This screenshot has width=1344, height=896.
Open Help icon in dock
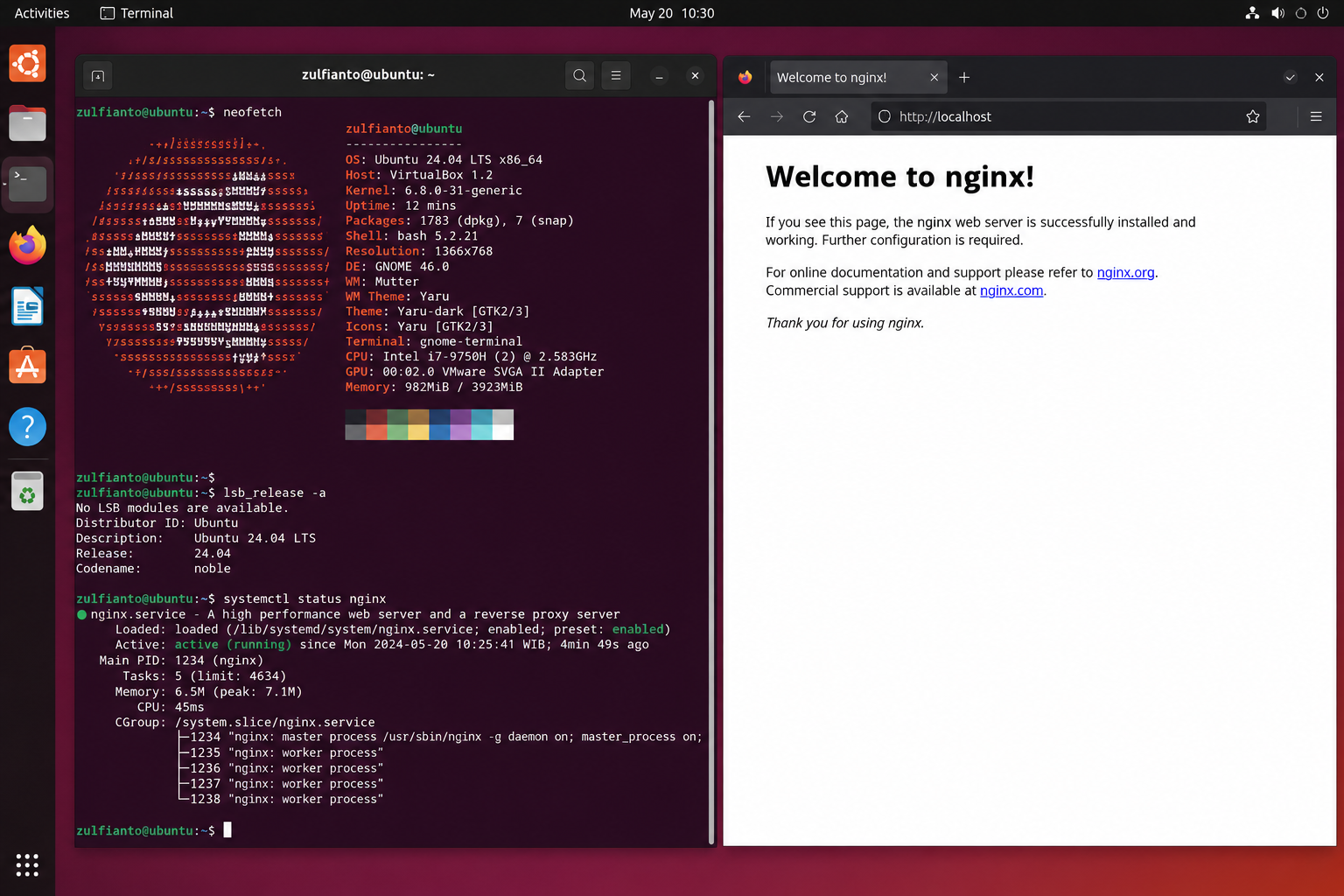coord(27,427)
